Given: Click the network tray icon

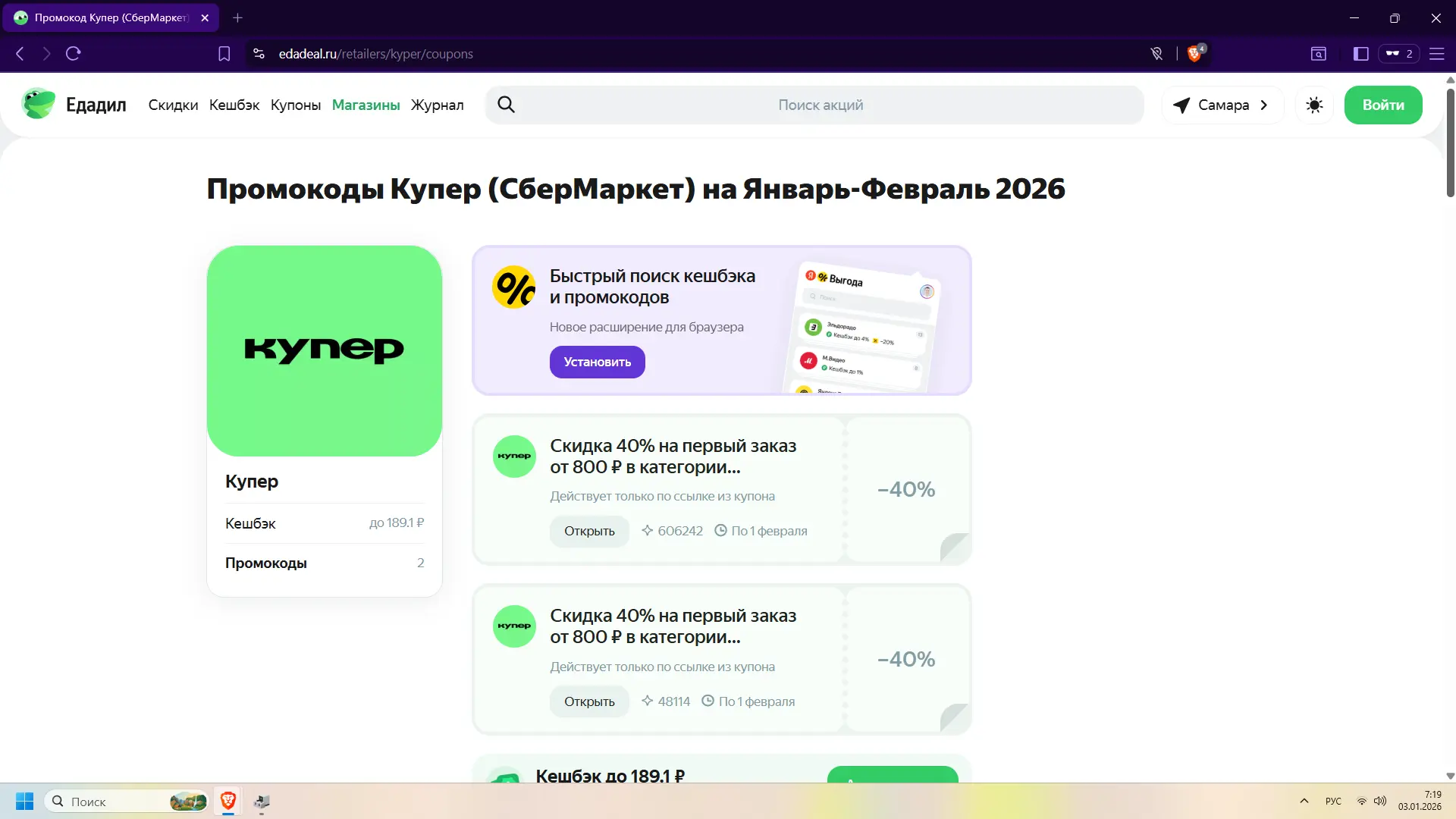Looking at the screenshot, I should point(1362,802).
